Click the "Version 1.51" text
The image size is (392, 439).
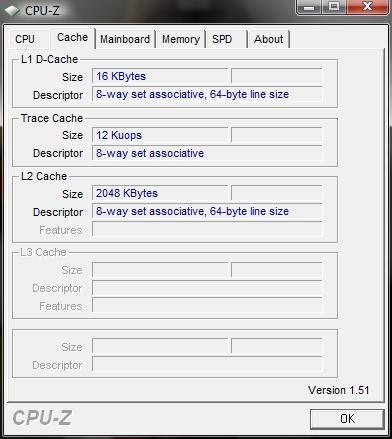click(338, 390)
